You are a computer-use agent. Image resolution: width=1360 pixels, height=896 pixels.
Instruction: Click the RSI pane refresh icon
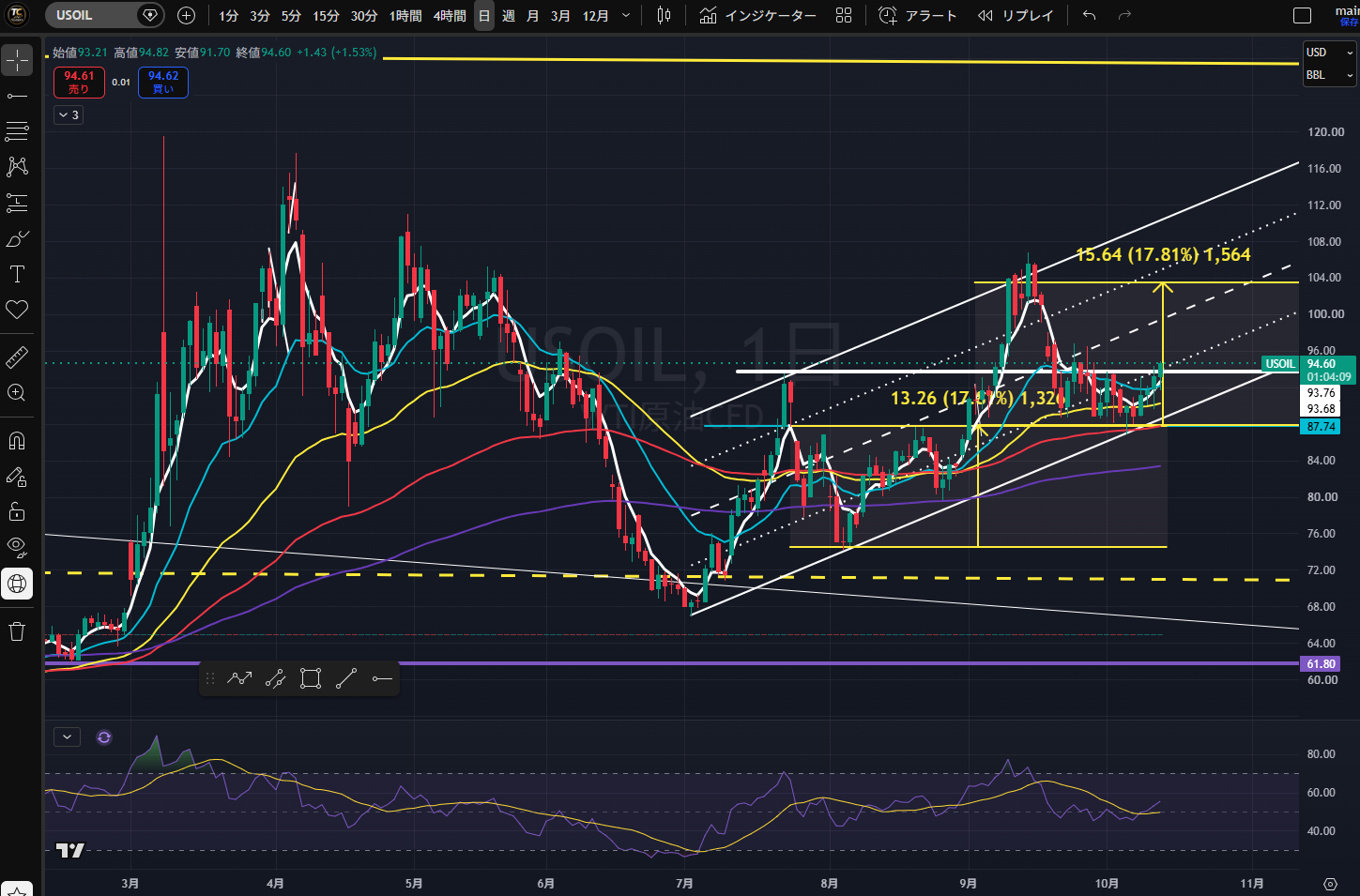[104, 737]
